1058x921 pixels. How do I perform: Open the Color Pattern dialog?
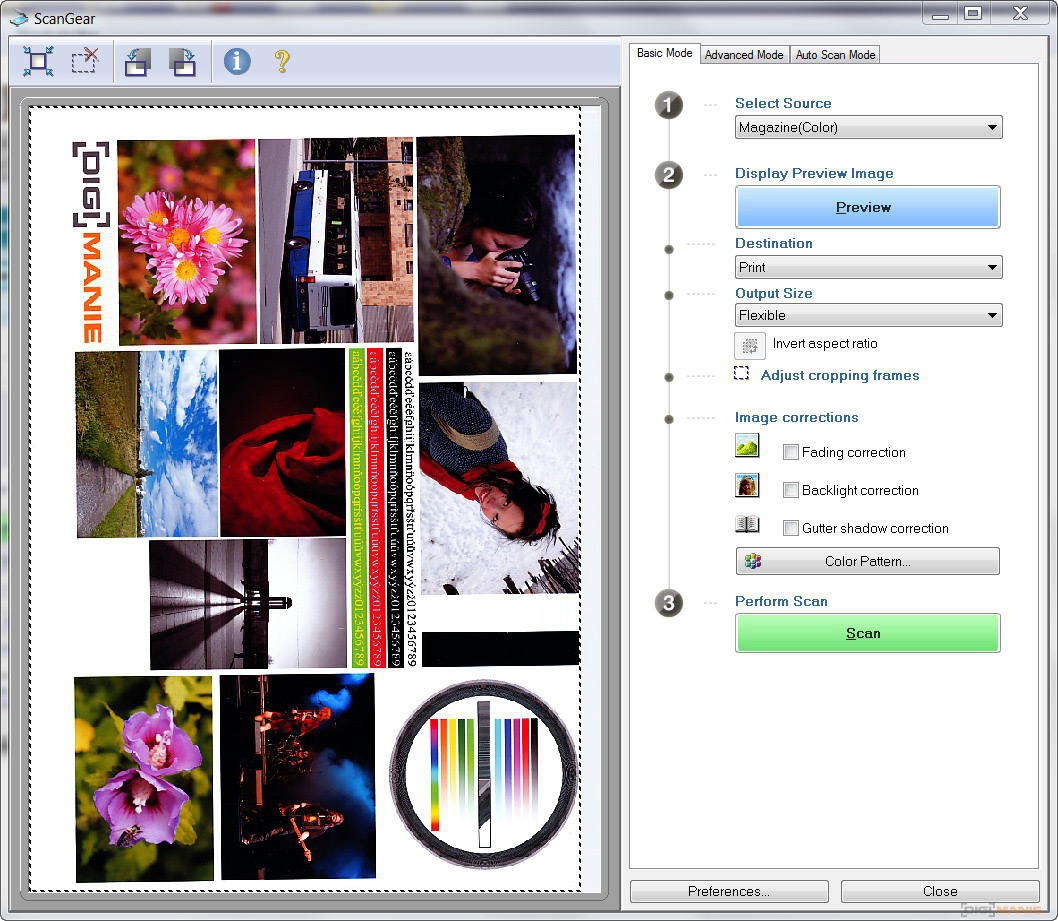867,561
